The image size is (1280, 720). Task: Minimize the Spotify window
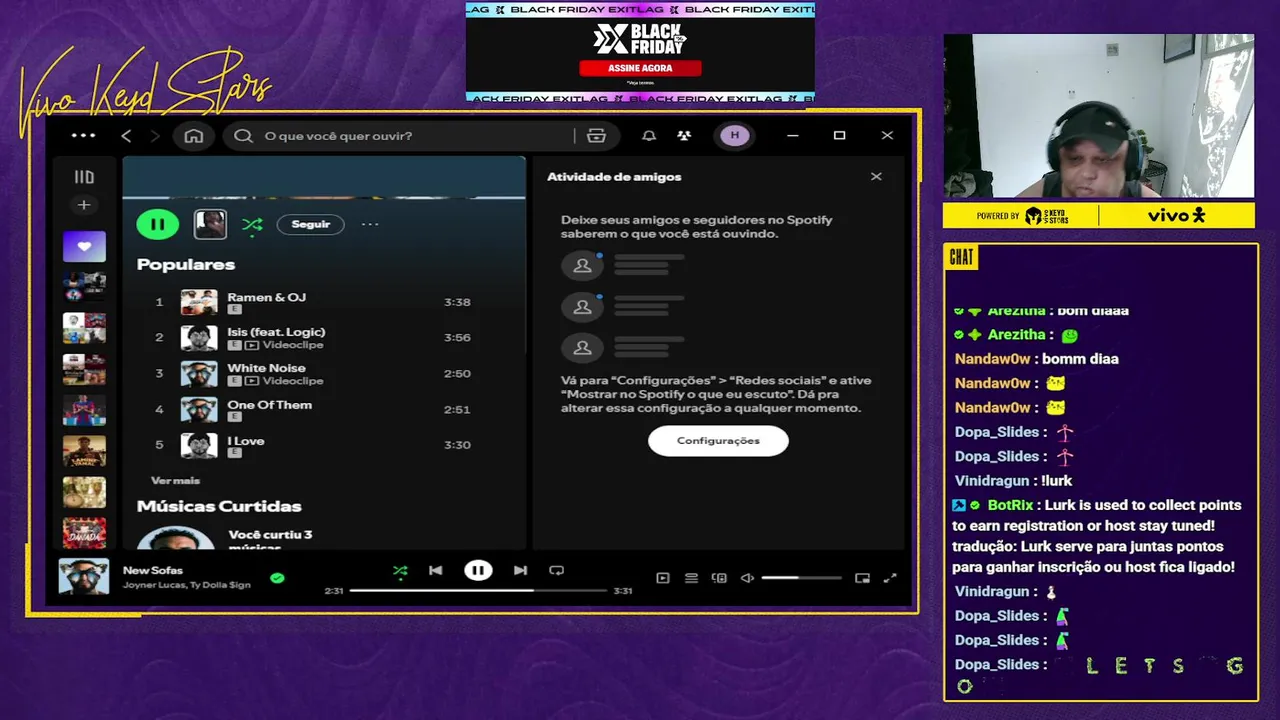[x=793, y=136]
